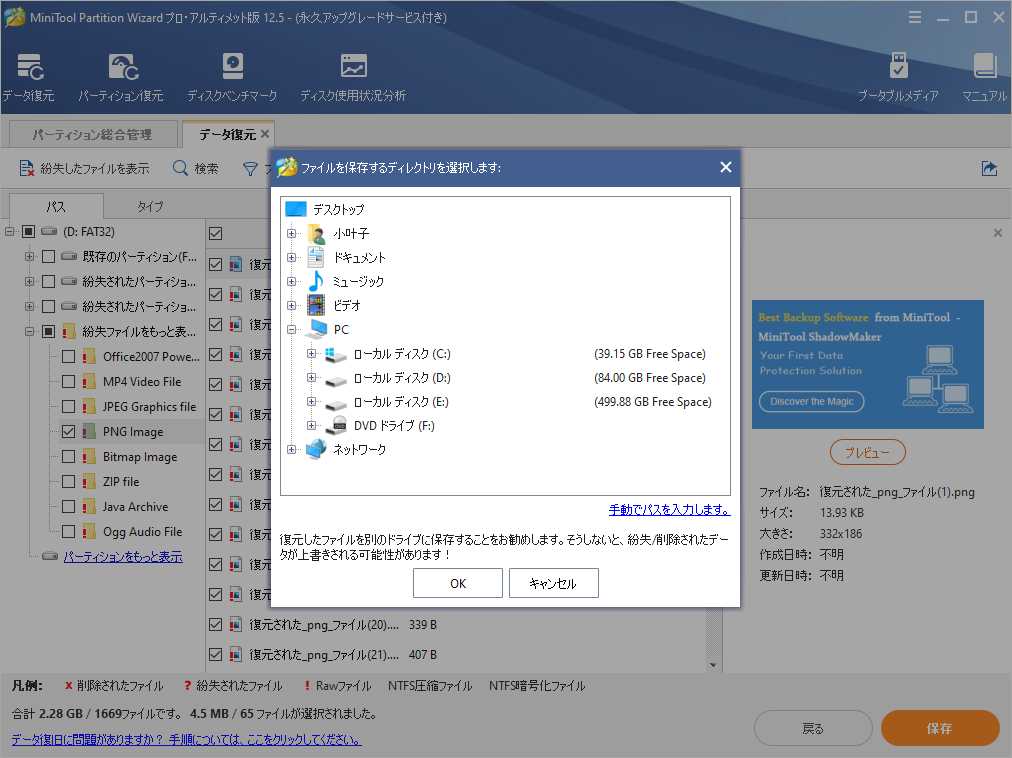
Task: Check the ZIP file checkbox
Action: (68, 482)
